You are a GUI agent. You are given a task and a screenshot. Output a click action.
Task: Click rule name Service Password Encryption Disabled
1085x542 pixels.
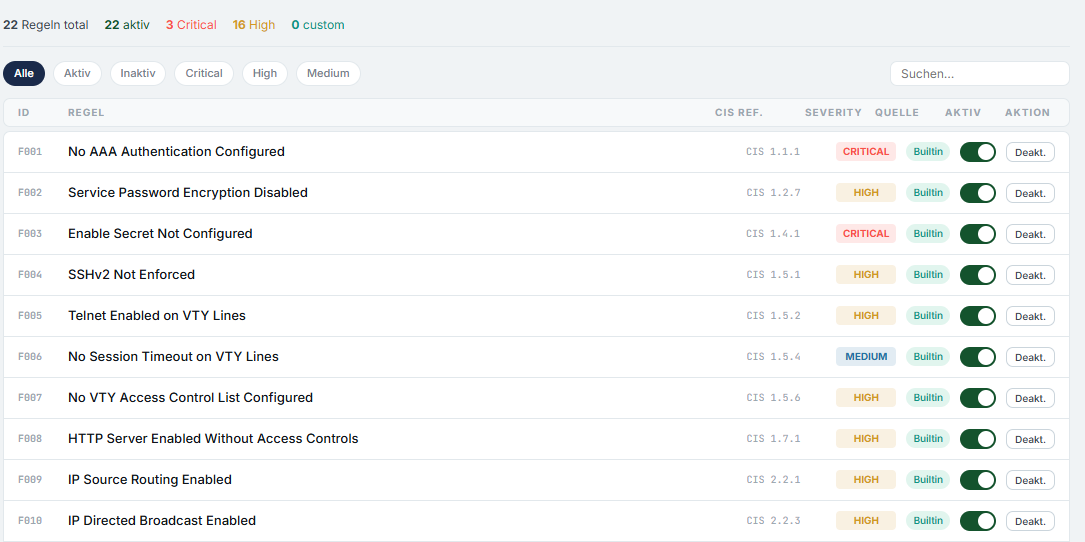tap(188, 192)
